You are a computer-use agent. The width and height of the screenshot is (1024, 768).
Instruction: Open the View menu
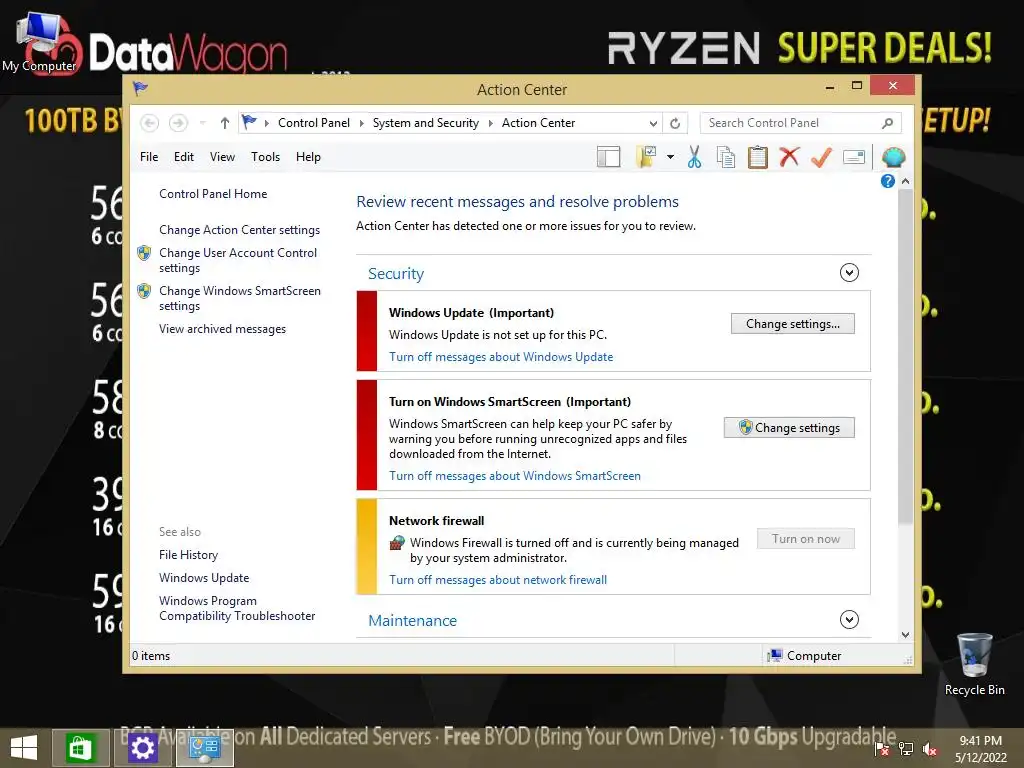(x=222, y=157)
